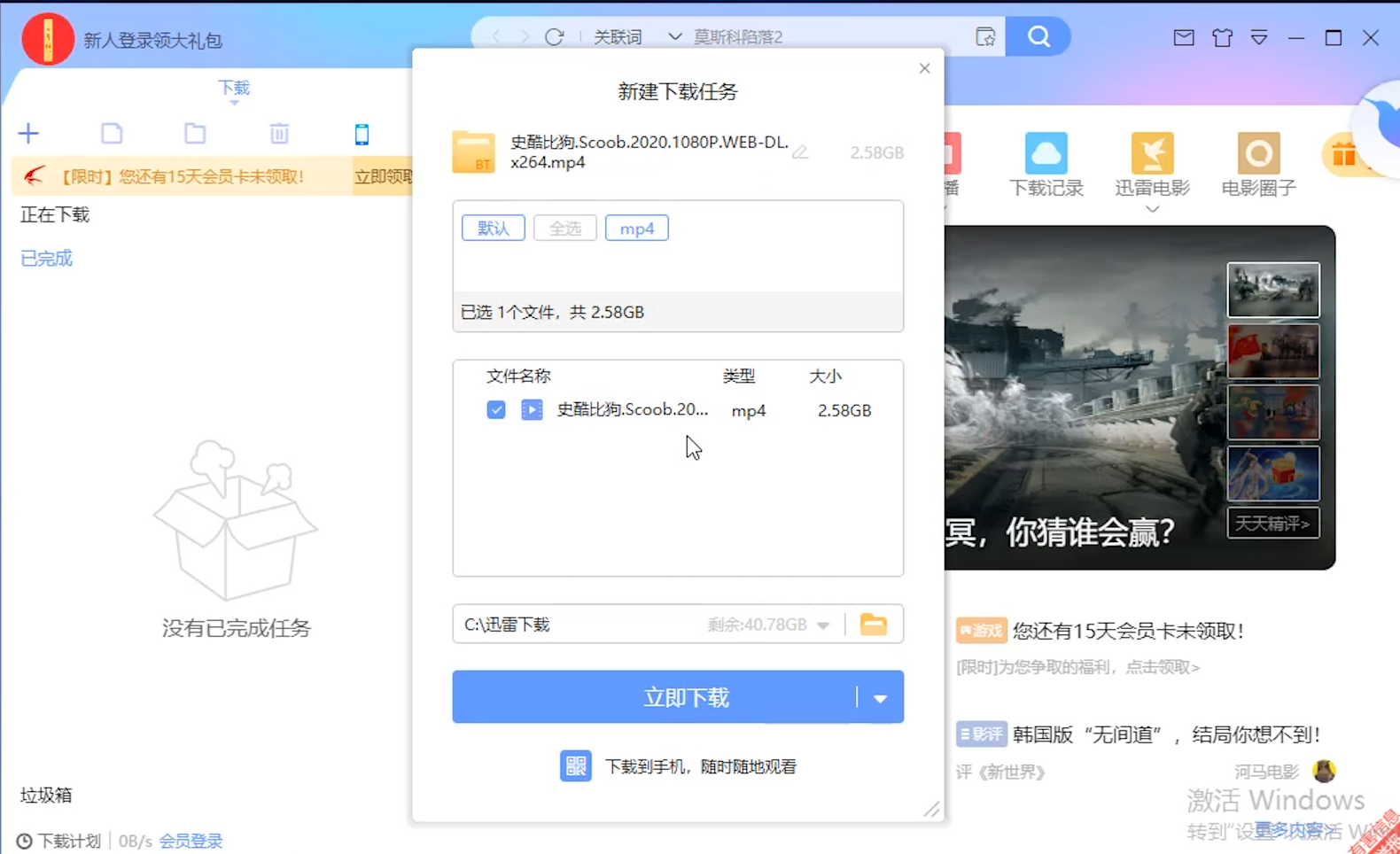
Task: Expand the 关联词 search dropdown
Action: click(x=674, y=37)
